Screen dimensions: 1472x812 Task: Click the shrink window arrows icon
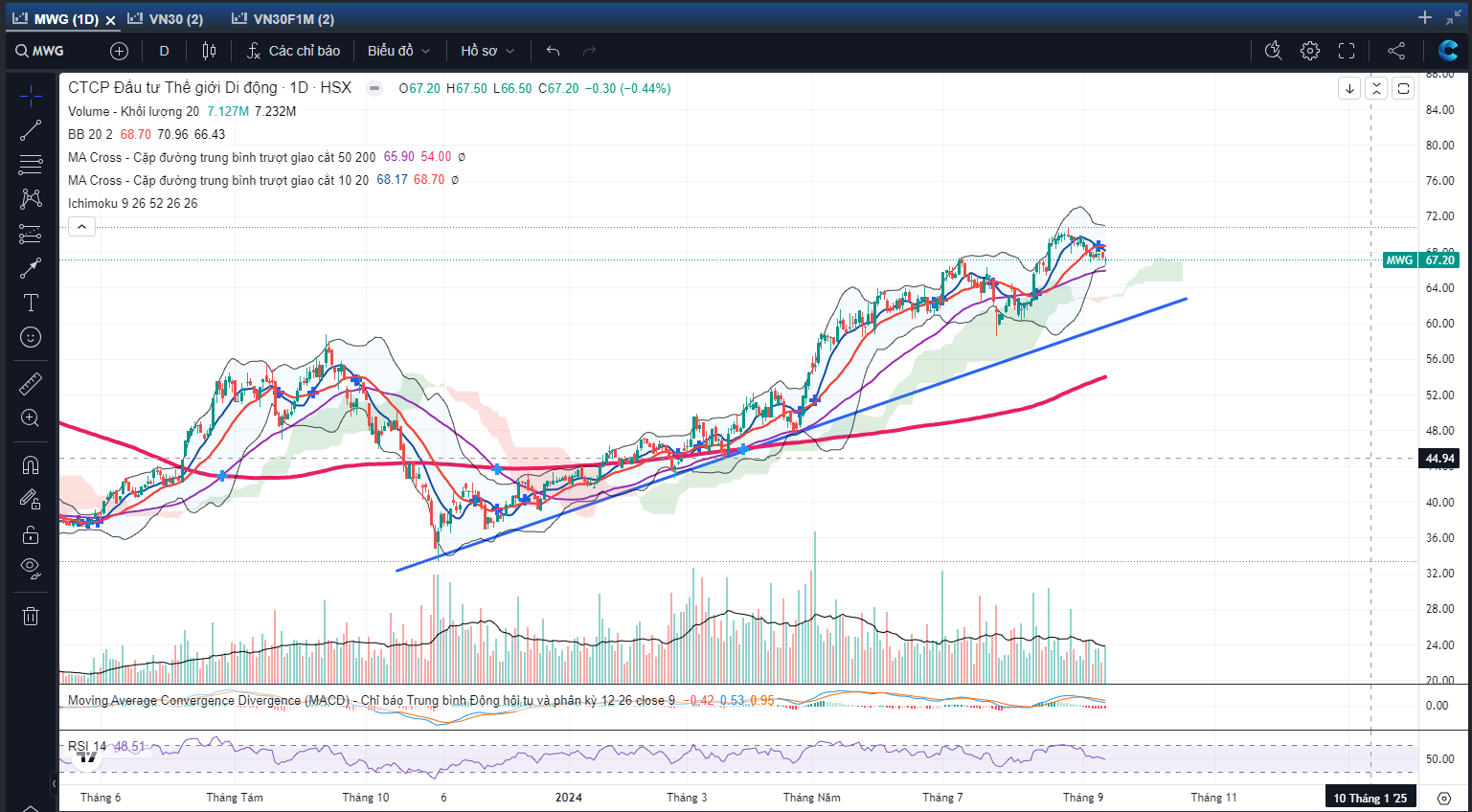point(1454,17)
